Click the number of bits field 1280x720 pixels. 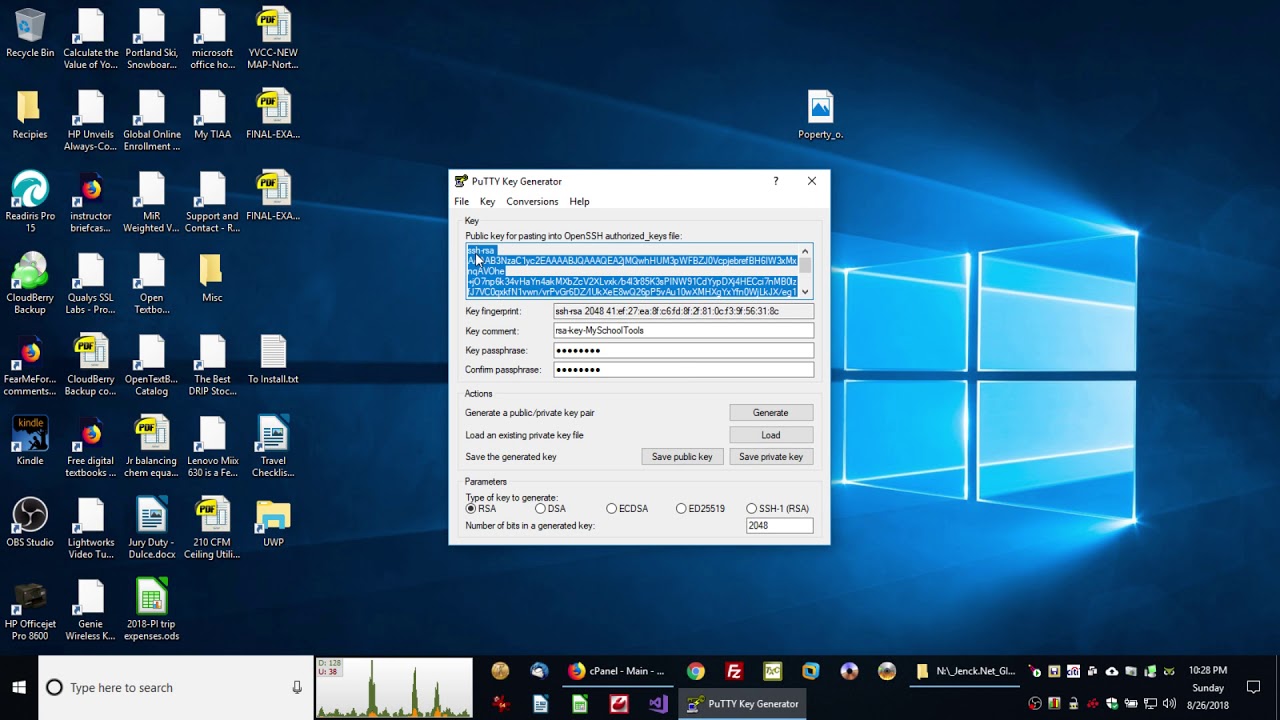779,526
